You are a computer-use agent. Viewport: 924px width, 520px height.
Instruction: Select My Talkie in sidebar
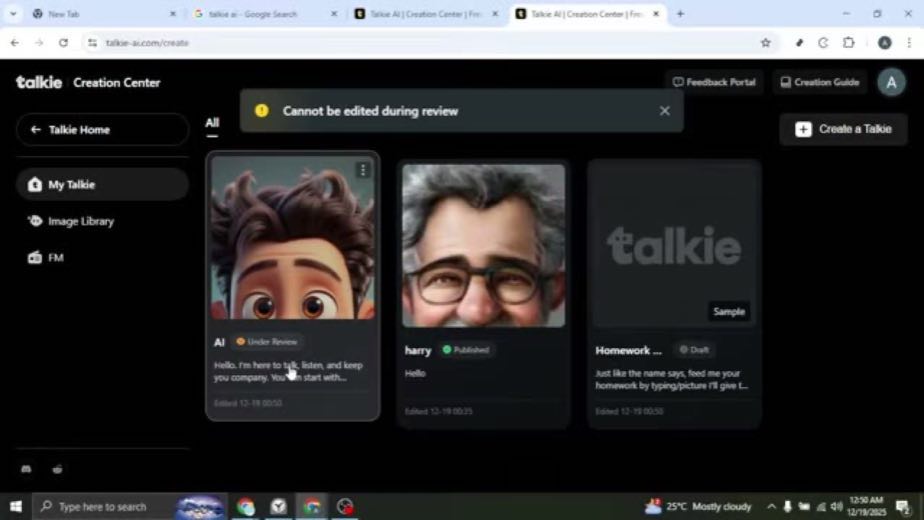tap(103, 185)
